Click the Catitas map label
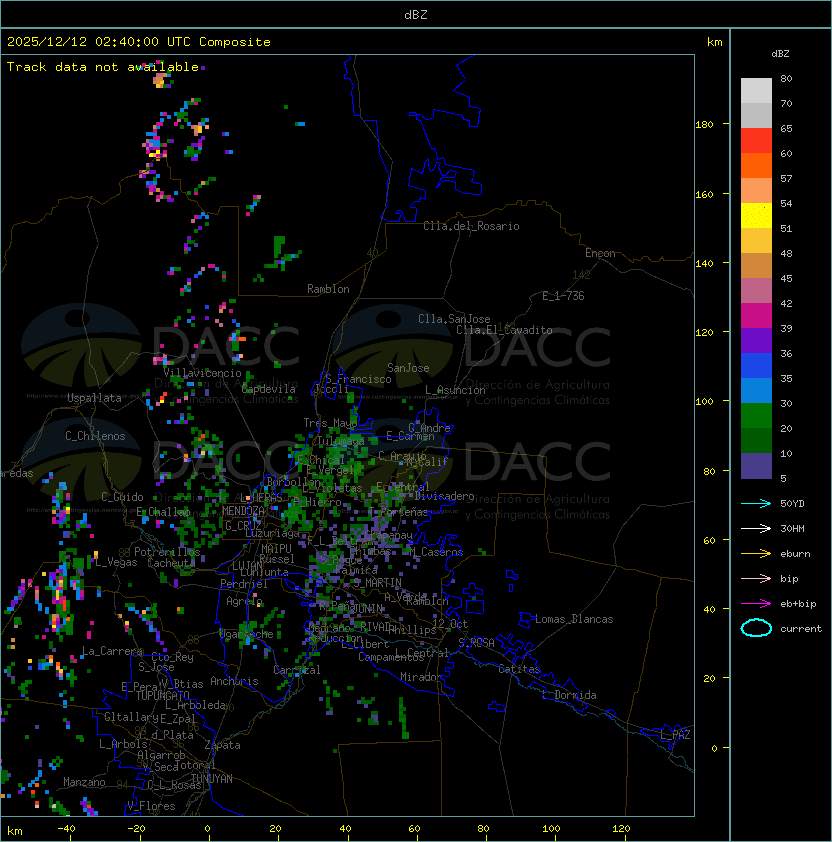Screen dimensions: 832x842 tap(519, 669)
